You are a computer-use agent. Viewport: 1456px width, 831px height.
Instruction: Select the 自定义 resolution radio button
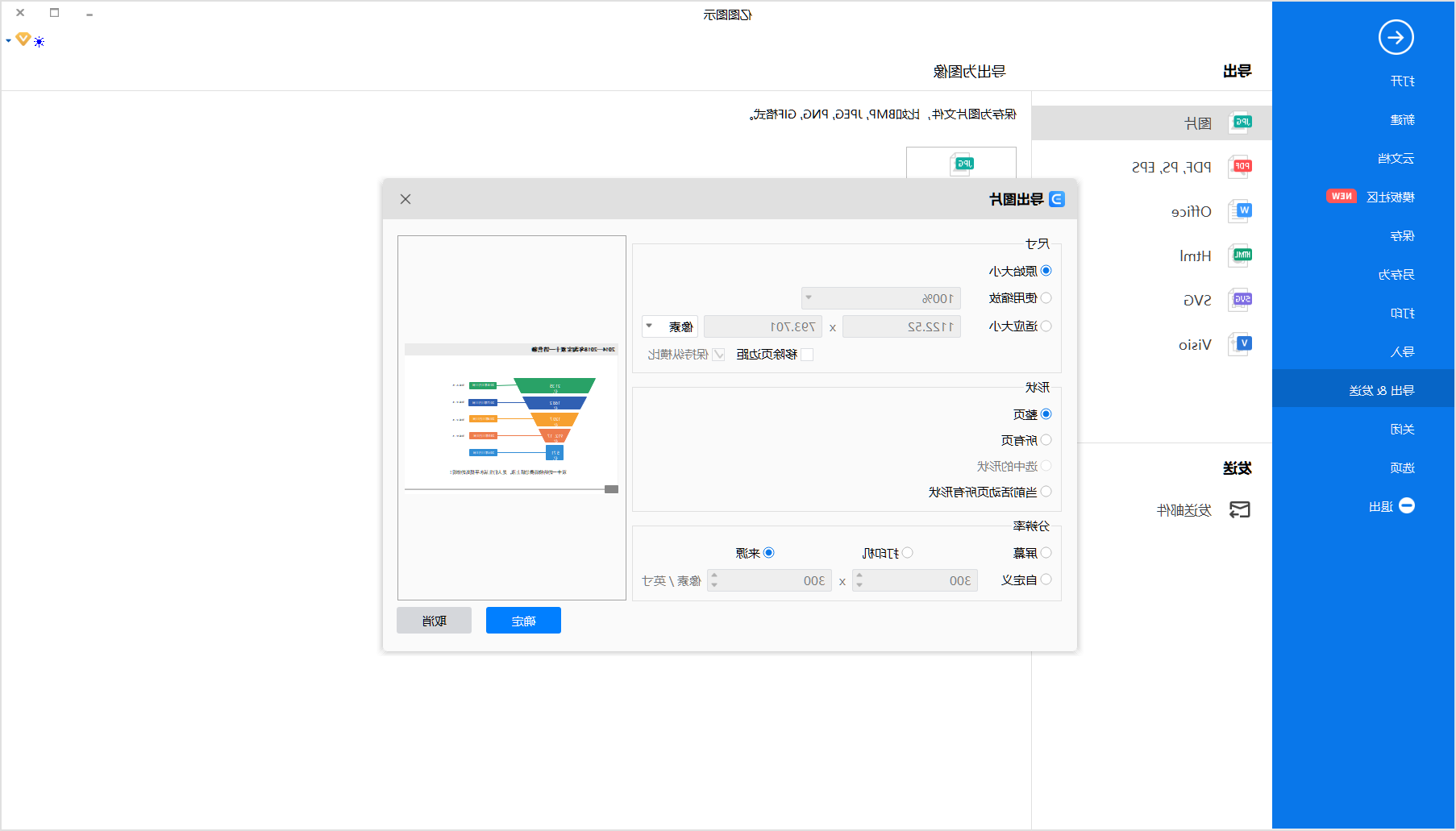tap(1046, 580)
